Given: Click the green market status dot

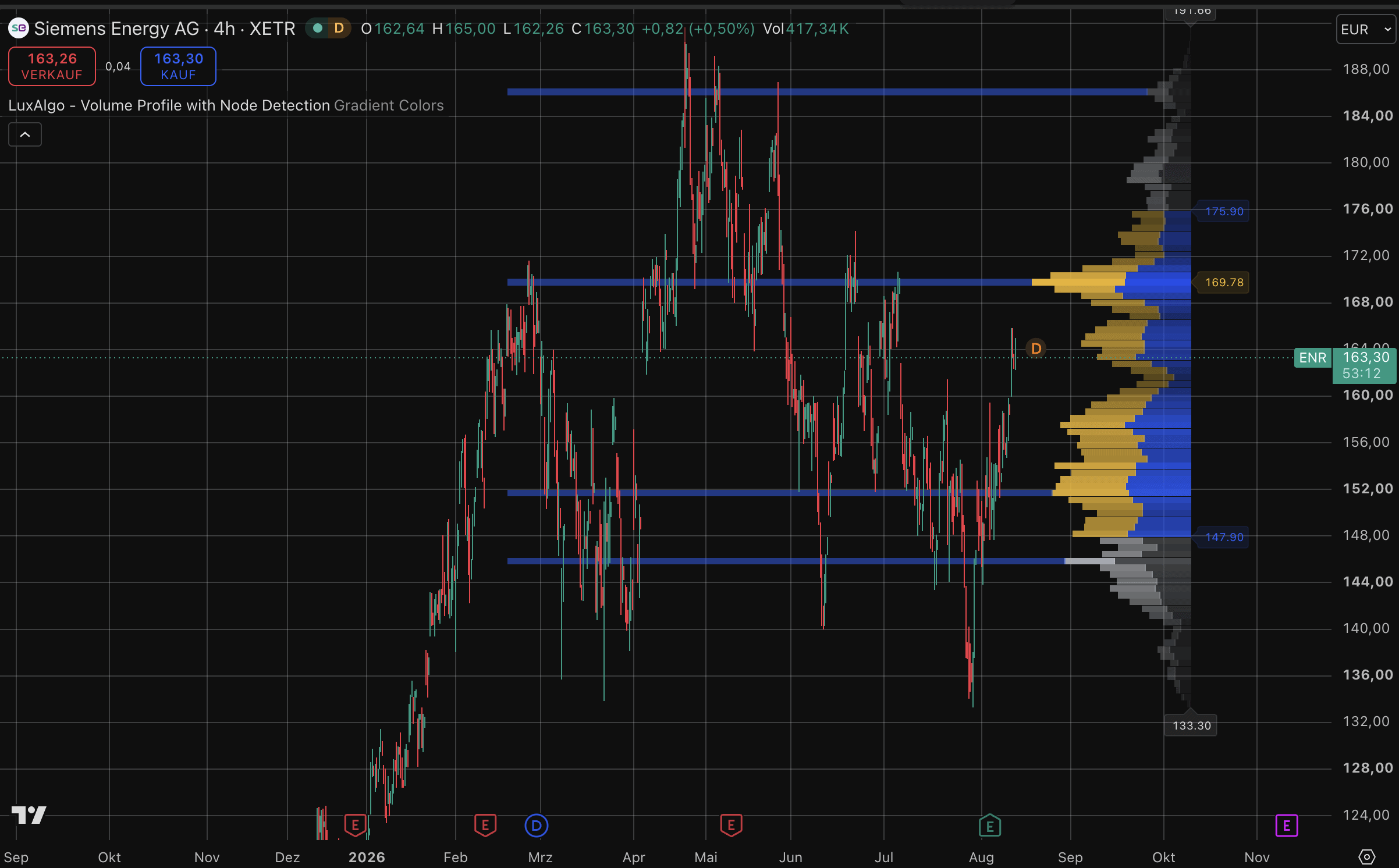Looking at the screenshot, I should pos(318,28).
